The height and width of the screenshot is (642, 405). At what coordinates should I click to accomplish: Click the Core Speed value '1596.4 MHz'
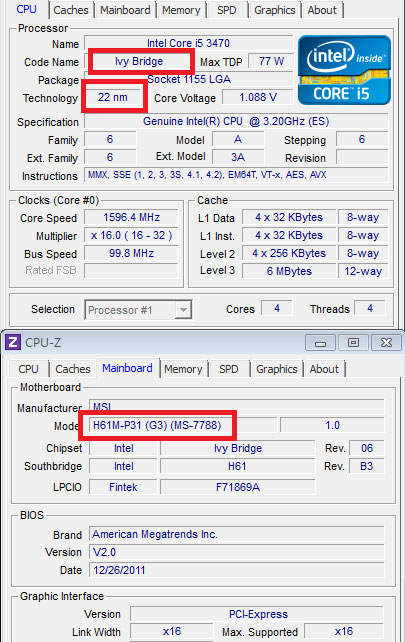[131, 217]
